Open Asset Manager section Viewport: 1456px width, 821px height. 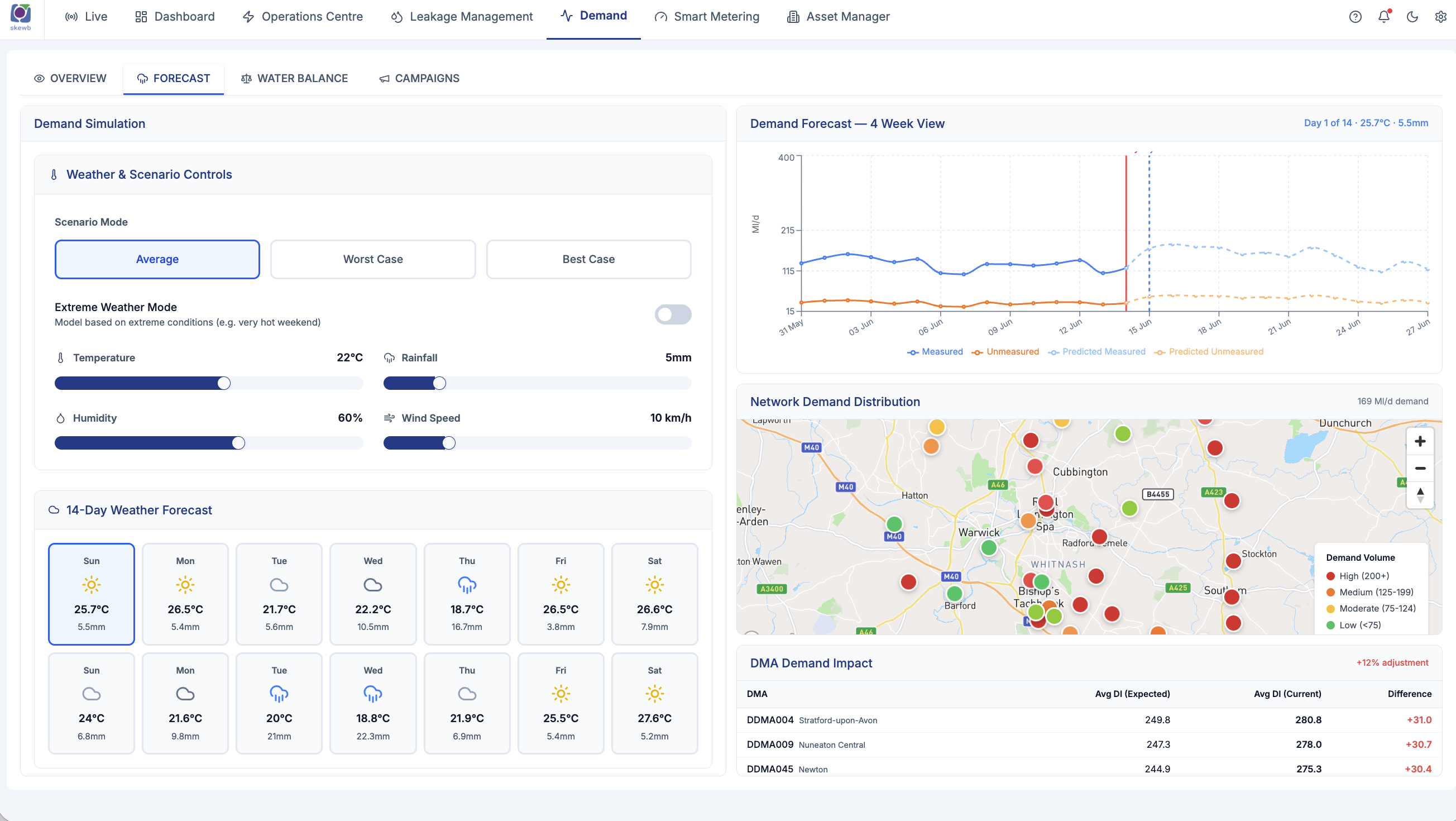838,17
